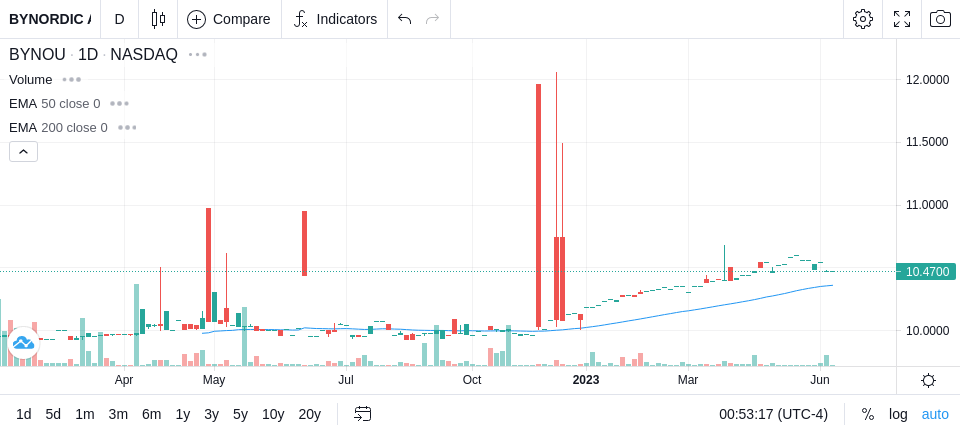Screen dimensions: 960x433
Task: Select the 20y time range
Action: [x=309, y=414]
